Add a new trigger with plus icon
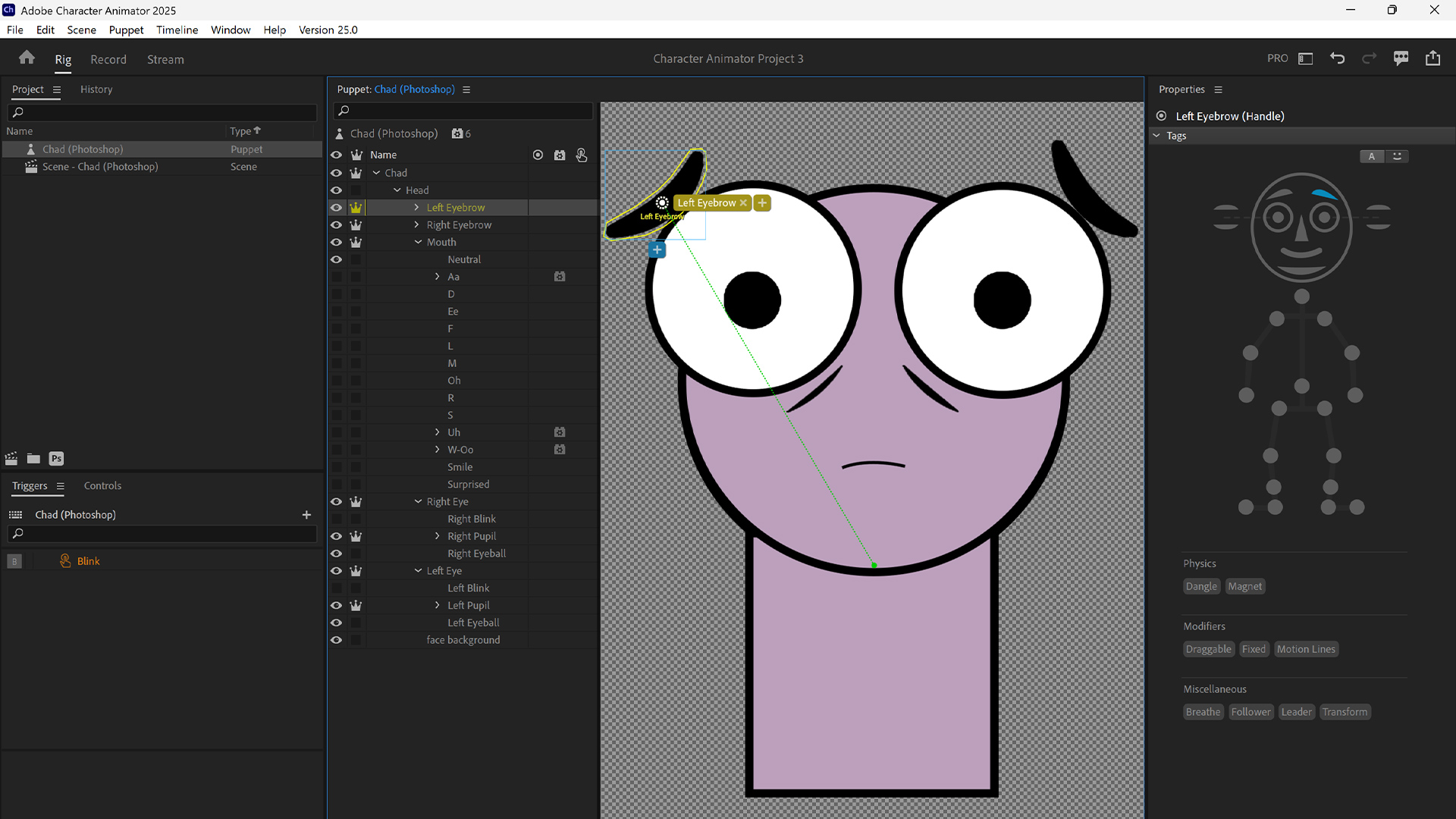This screenshot has height=819, width=1456. 306,515
